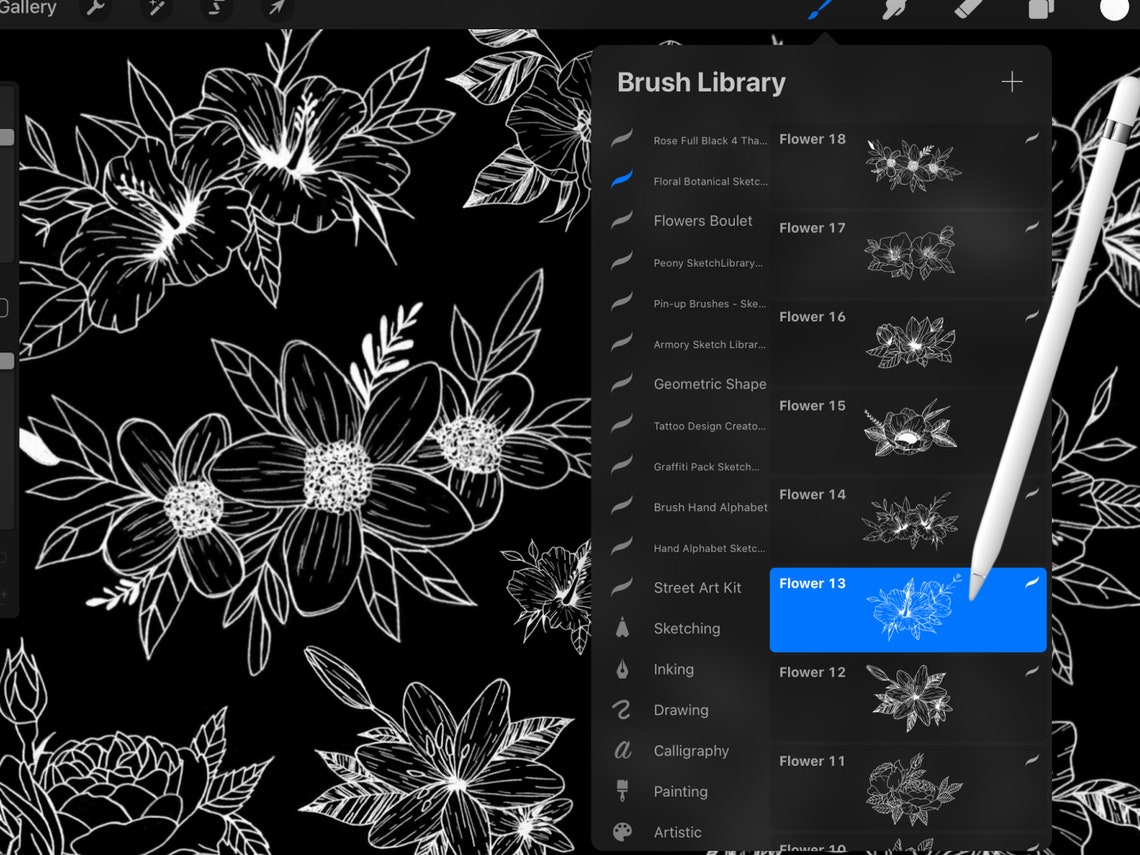Select Rose Full Black 4 brush set

tap(689, 140)
